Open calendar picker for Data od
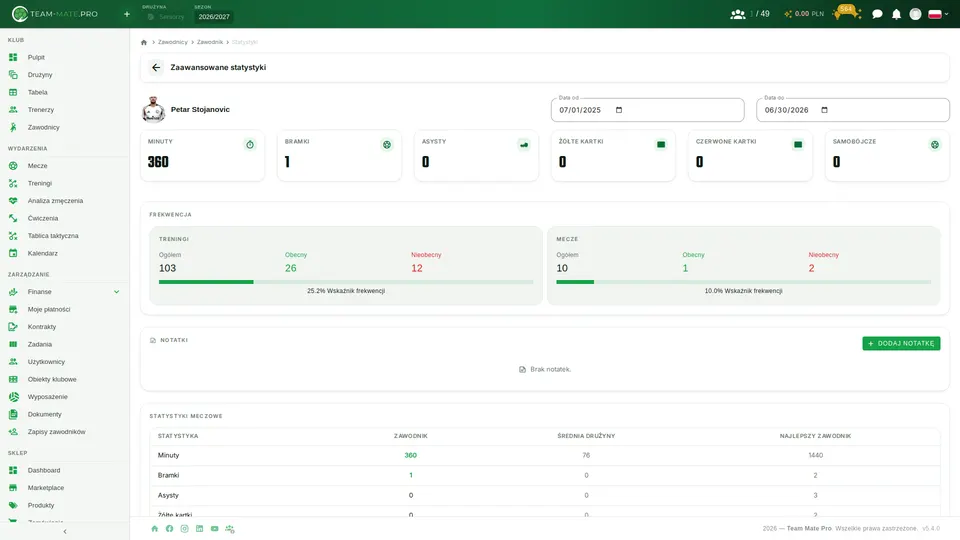 click(619, 110)
